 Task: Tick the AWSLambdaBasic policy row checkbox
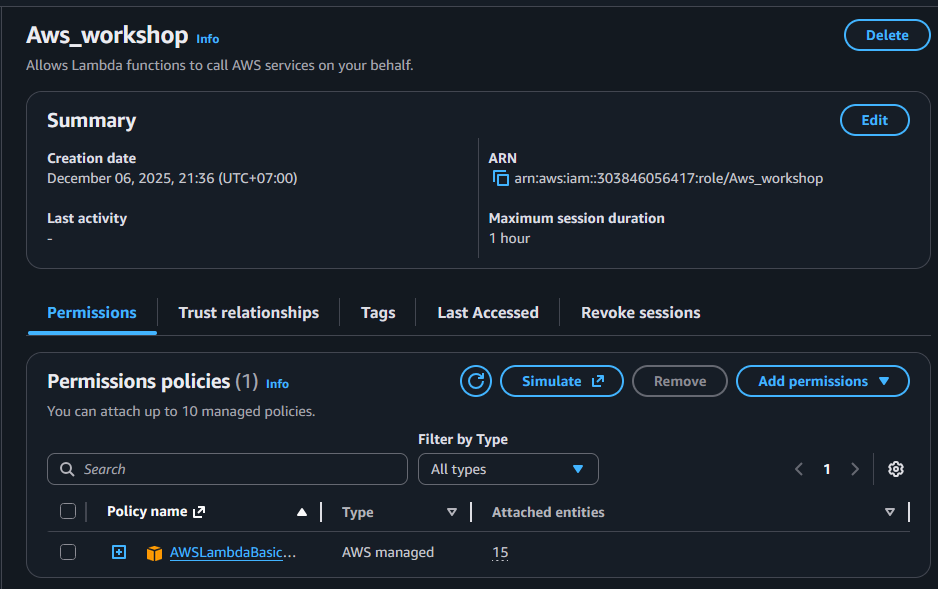[x=68, y=552]
